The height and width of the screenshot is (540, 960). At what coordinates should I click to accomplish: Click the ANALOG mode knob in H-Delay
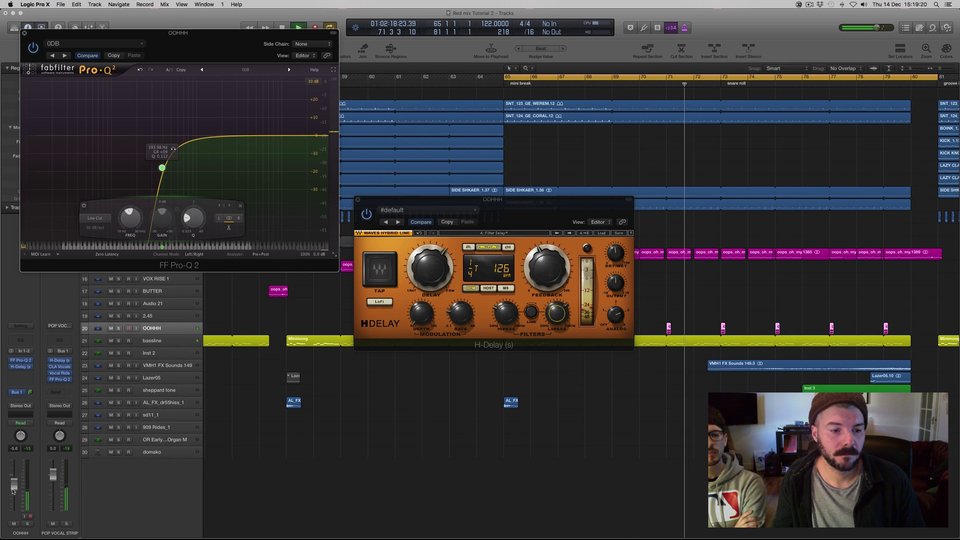(615, 314)
